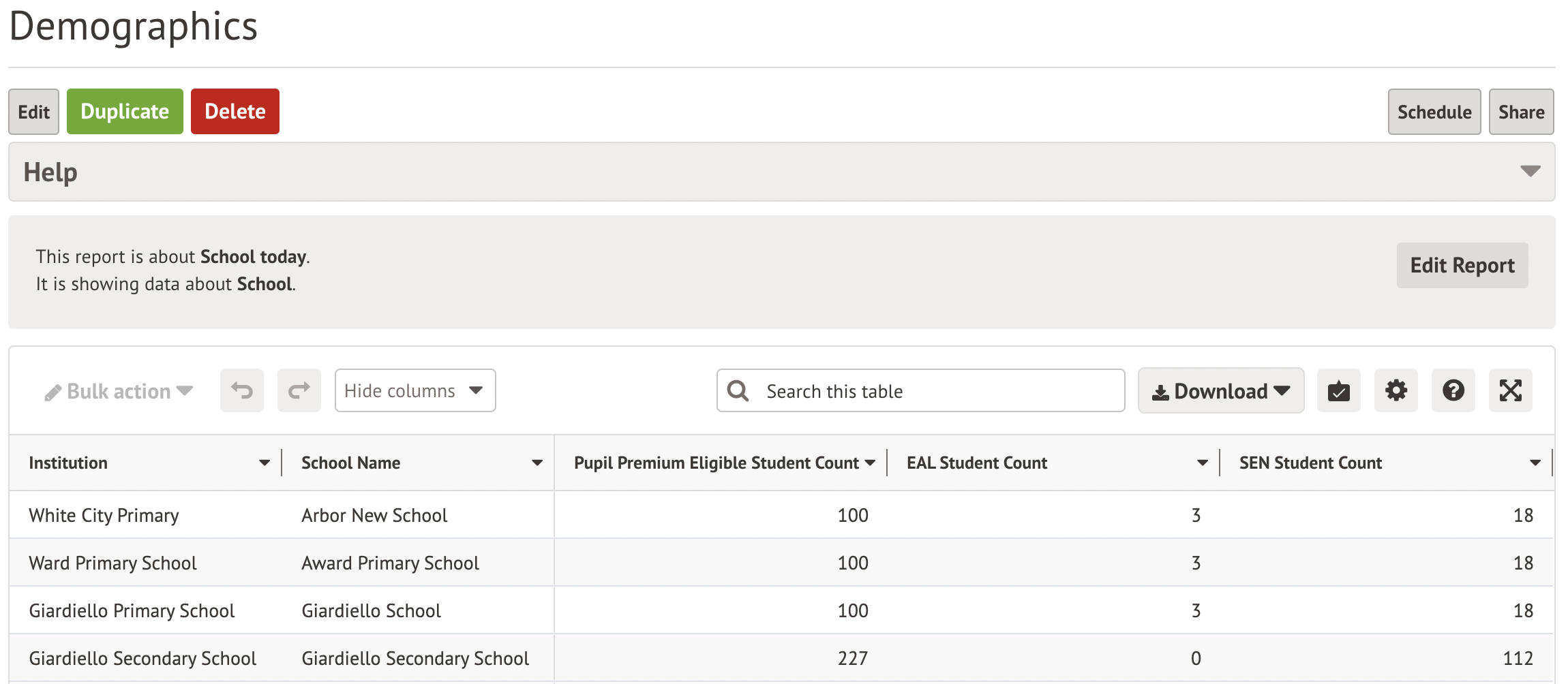Click the redo arrow icon
The height and width of the screenshot is (684, 1568).
[299, 391]
